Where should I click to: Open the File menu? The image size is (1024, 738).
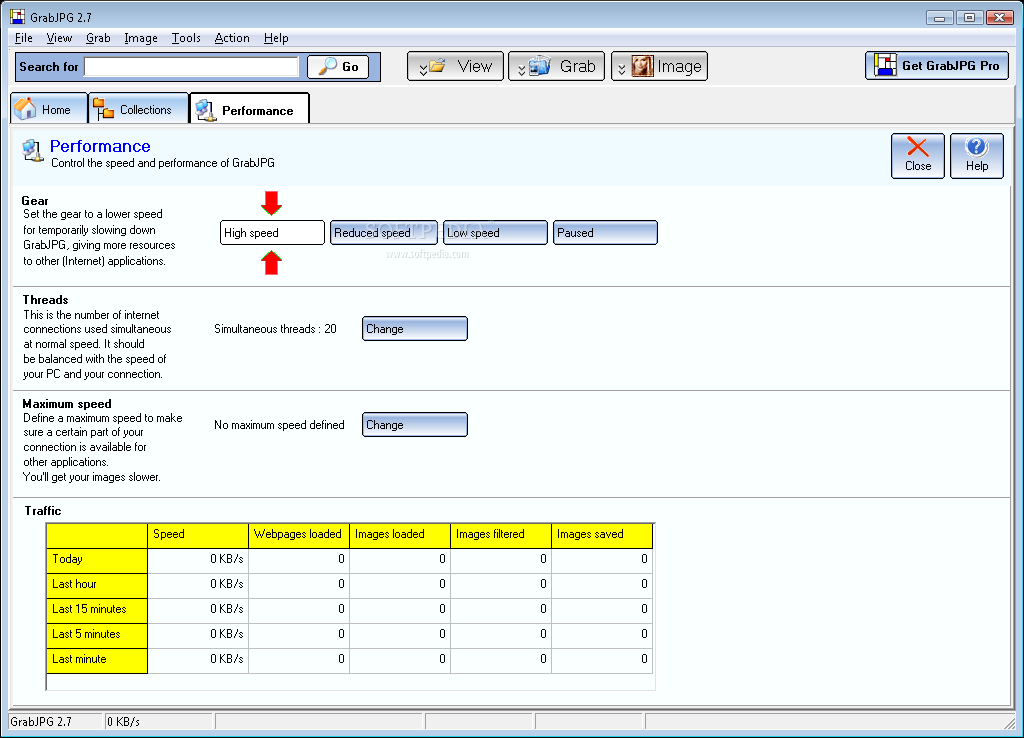point(24,38)
